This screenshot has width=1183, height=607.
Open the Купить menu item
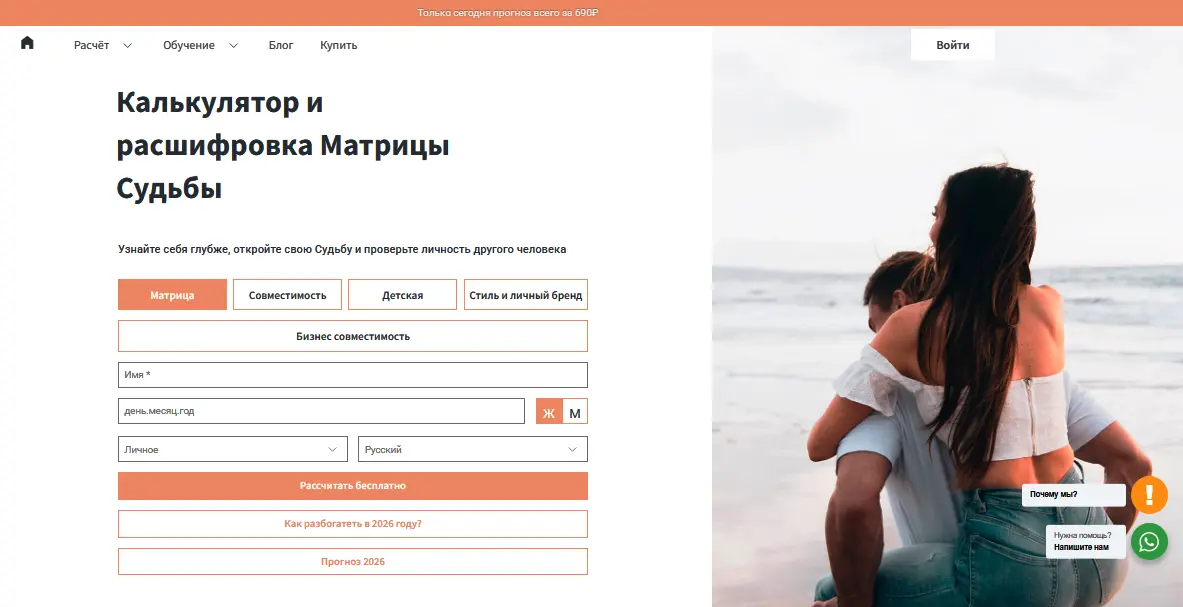(338, 45)
